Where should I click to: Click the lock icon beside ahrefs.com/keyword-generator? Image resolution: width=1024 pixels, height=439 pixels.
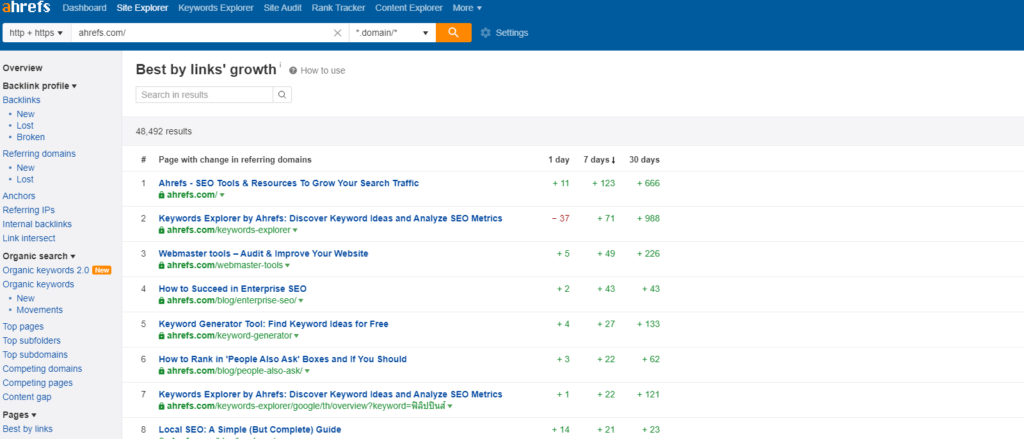tap(161, 336)
